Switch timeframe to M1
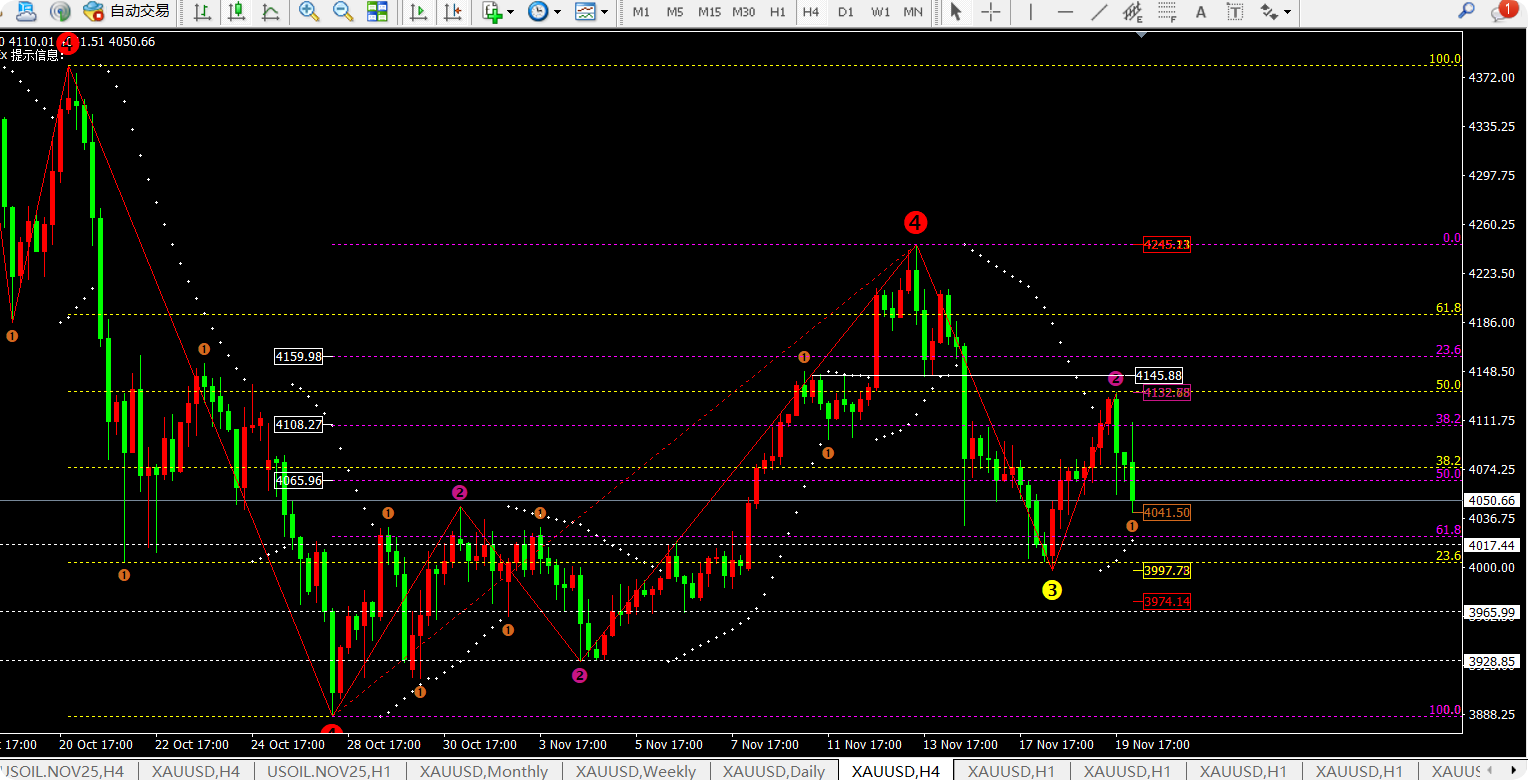The width and height of the screenshot is (1528, 780). (x=641, y=12)
